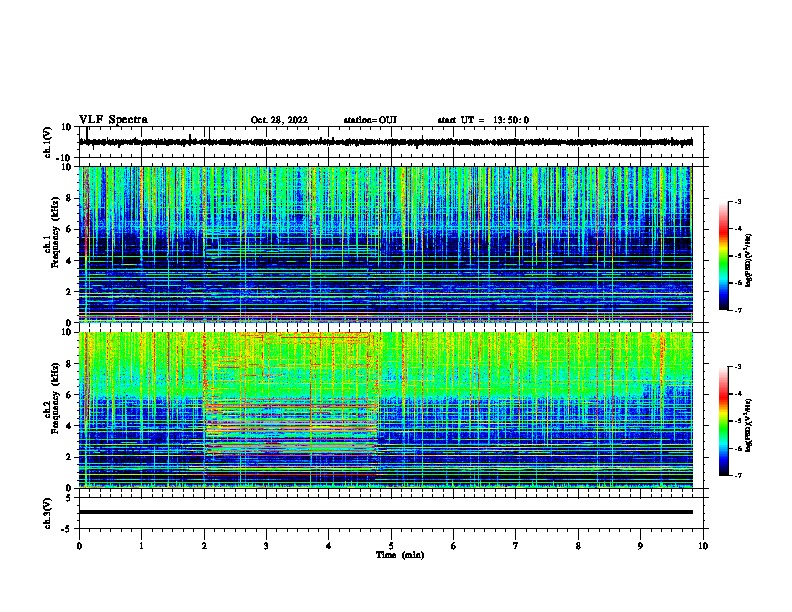Click the "Time (min)" x-axis label
792x612 pixels.
400,555
